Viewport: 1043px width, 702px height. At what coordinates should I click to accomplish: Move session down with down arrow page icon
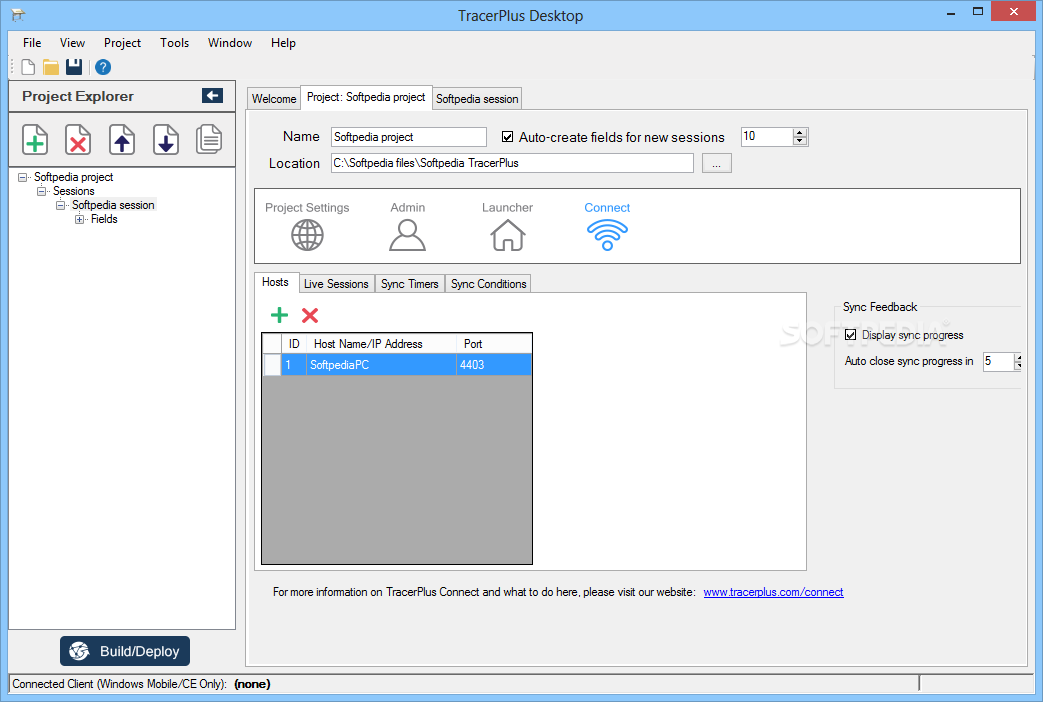point(166,140)
